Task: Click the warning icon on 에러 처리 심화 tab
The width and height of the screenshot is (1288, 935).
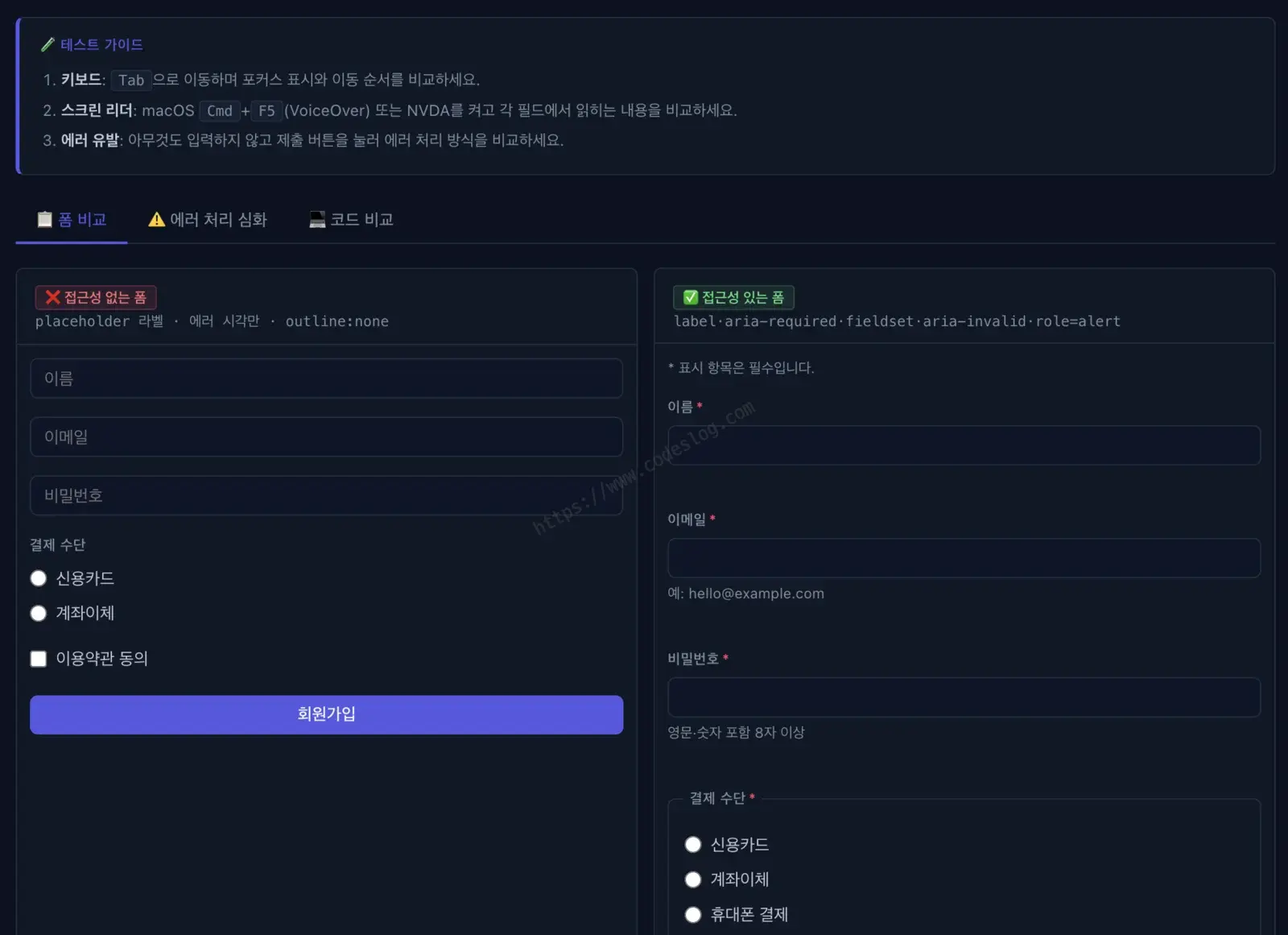Action: [x=157, y=220]
